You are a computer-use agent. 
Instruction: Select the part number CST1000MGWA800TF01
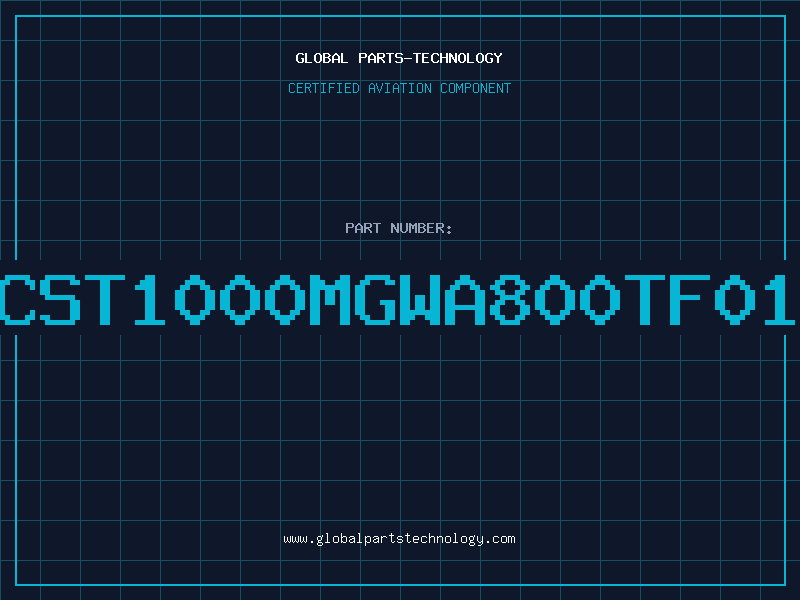pos(398,299)
